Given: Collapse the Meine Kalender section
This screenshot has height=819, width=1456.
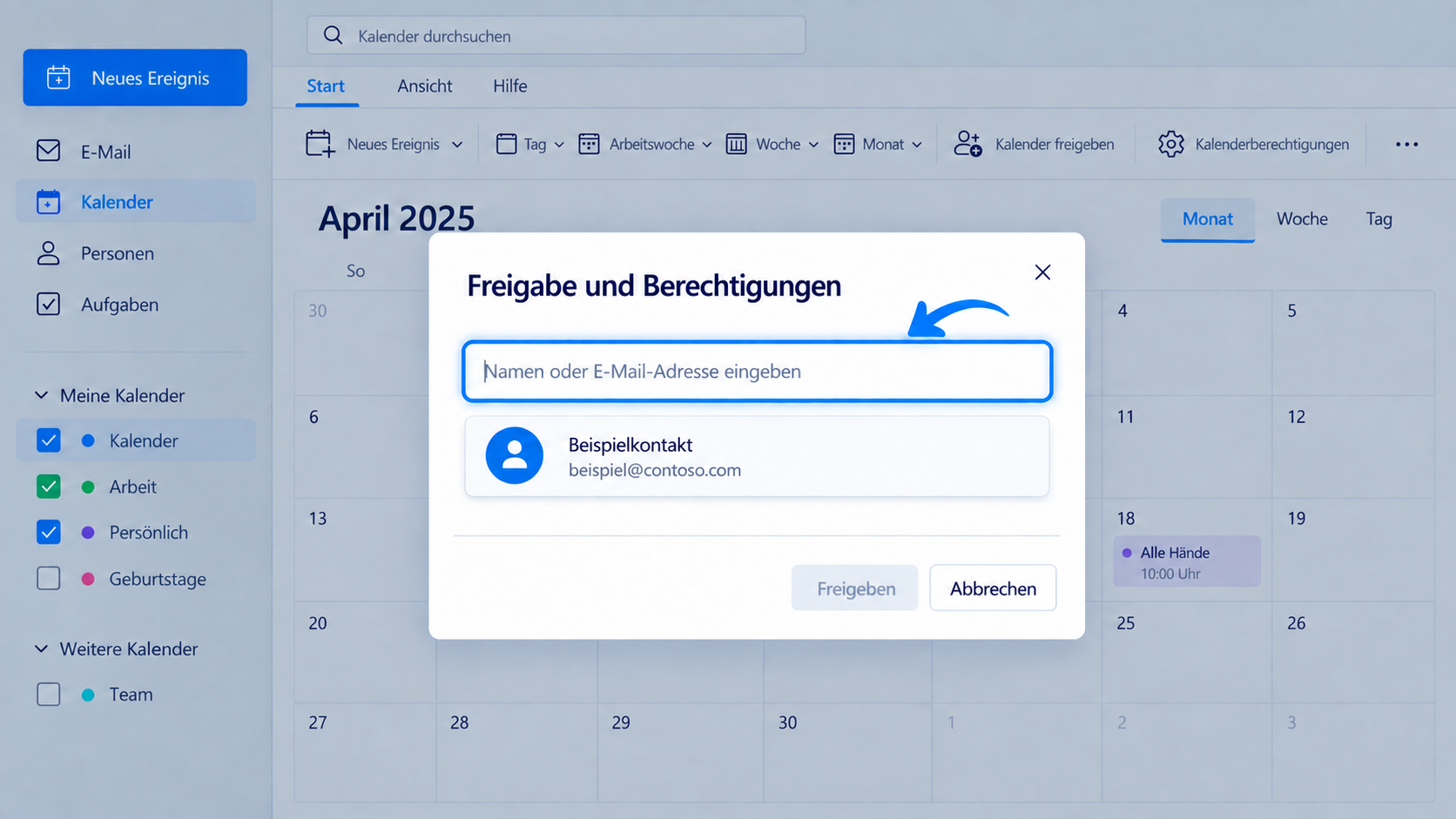Looking at the screenshot, I should (x=41, y=395).
